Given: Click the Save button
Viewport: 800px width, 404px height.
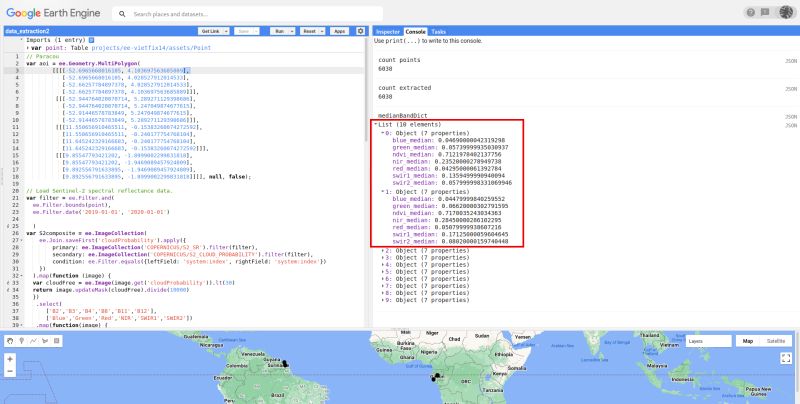Looking at the screenshot, I should pos(244,31).
